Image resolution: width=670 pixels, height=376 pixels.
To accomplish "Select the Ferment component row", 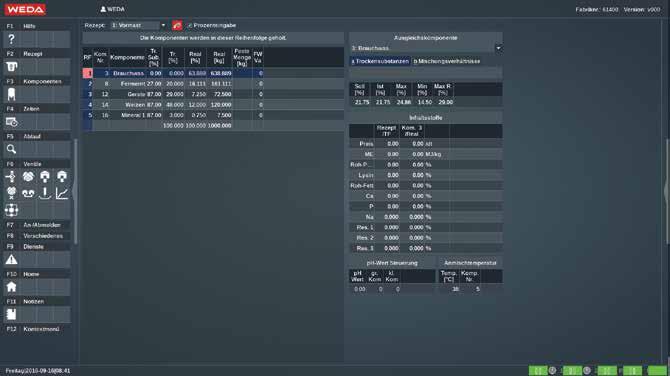I will point(213,84).
